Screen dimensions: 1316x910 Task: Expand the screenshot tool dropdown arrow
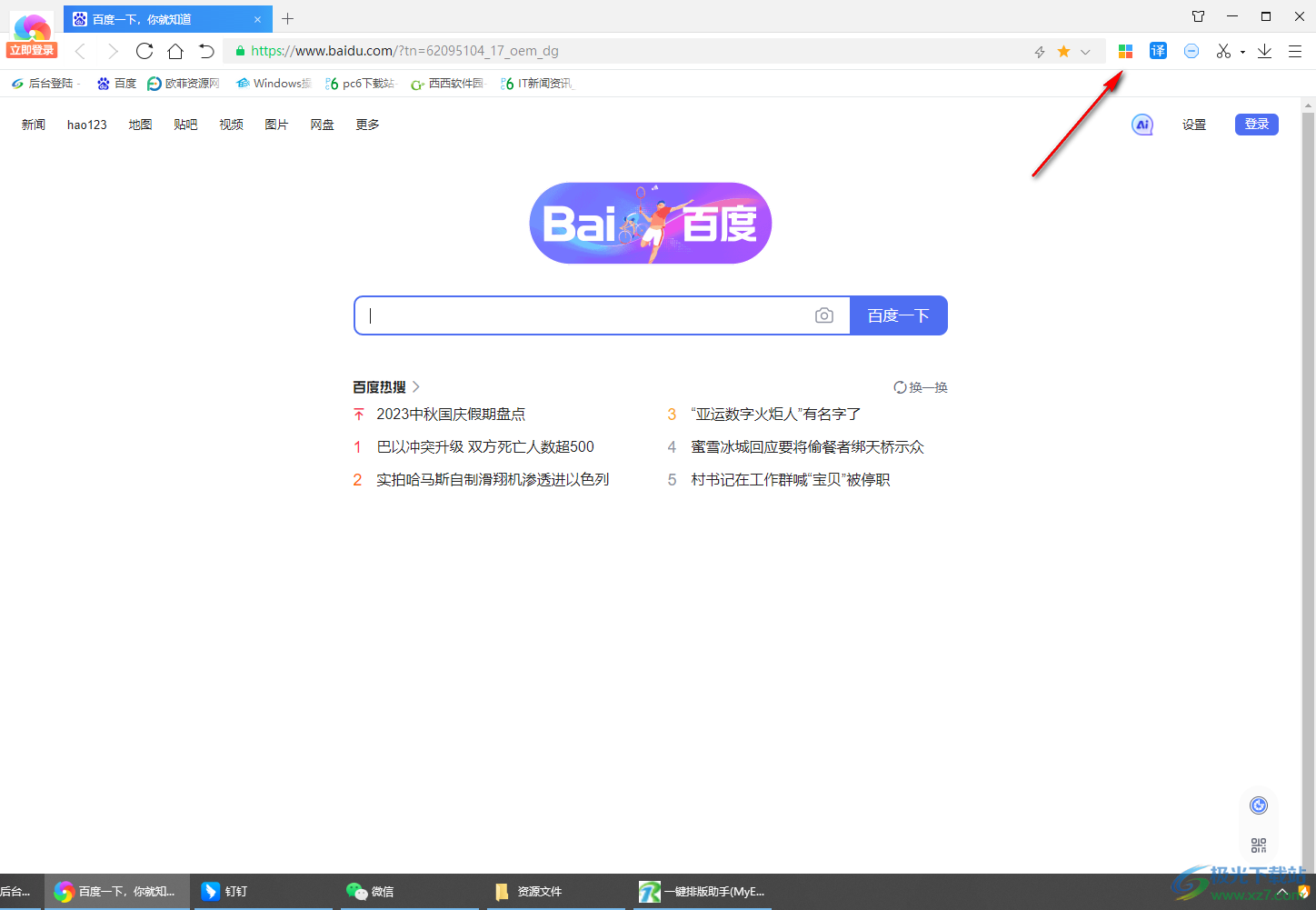pyautogui.click(x=1242, y=52)
